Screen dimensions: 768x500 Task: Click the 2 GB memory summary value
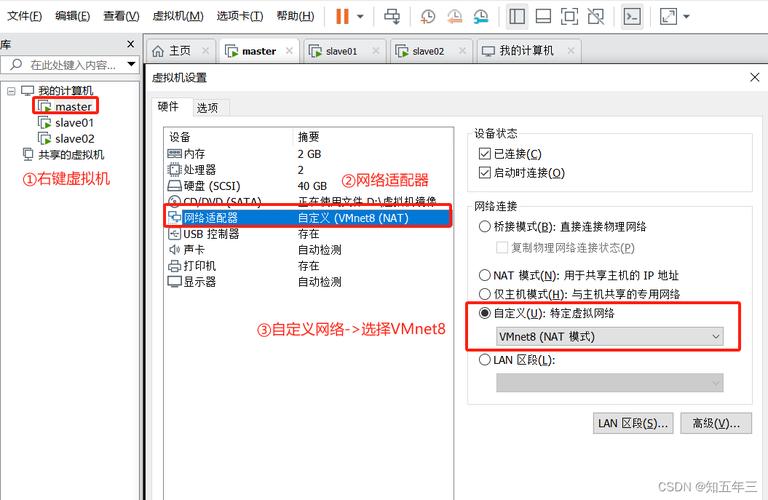(309, 154)
